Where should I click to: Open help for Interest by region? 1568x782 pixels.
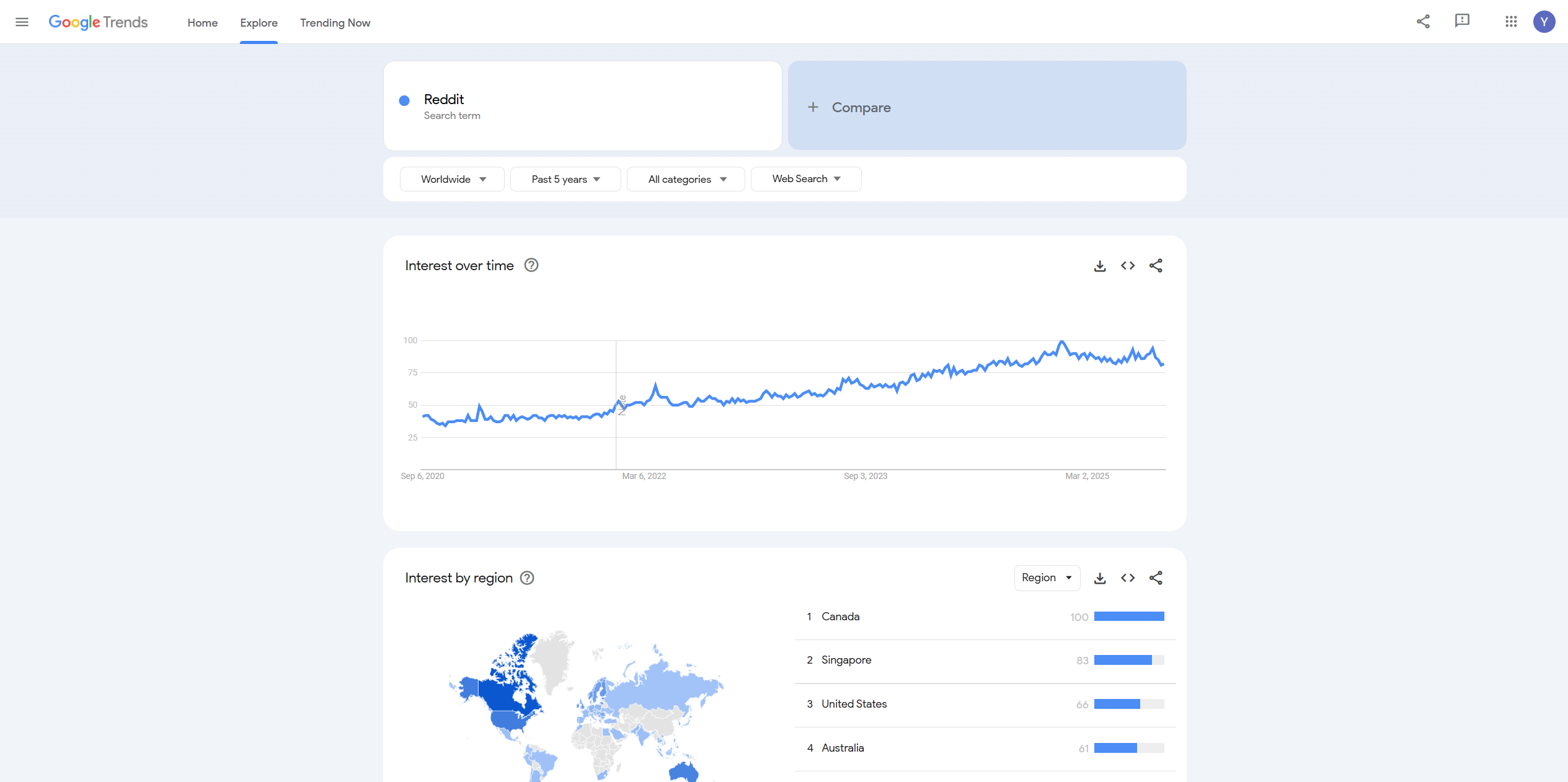[x=527, y=578]
